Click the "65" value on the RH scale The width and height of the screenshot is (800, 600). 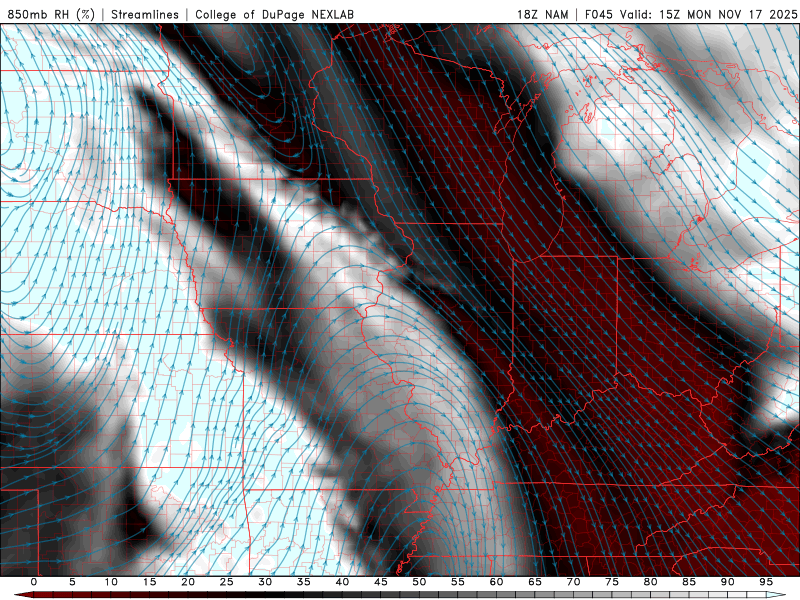click(x=535, y=582)
